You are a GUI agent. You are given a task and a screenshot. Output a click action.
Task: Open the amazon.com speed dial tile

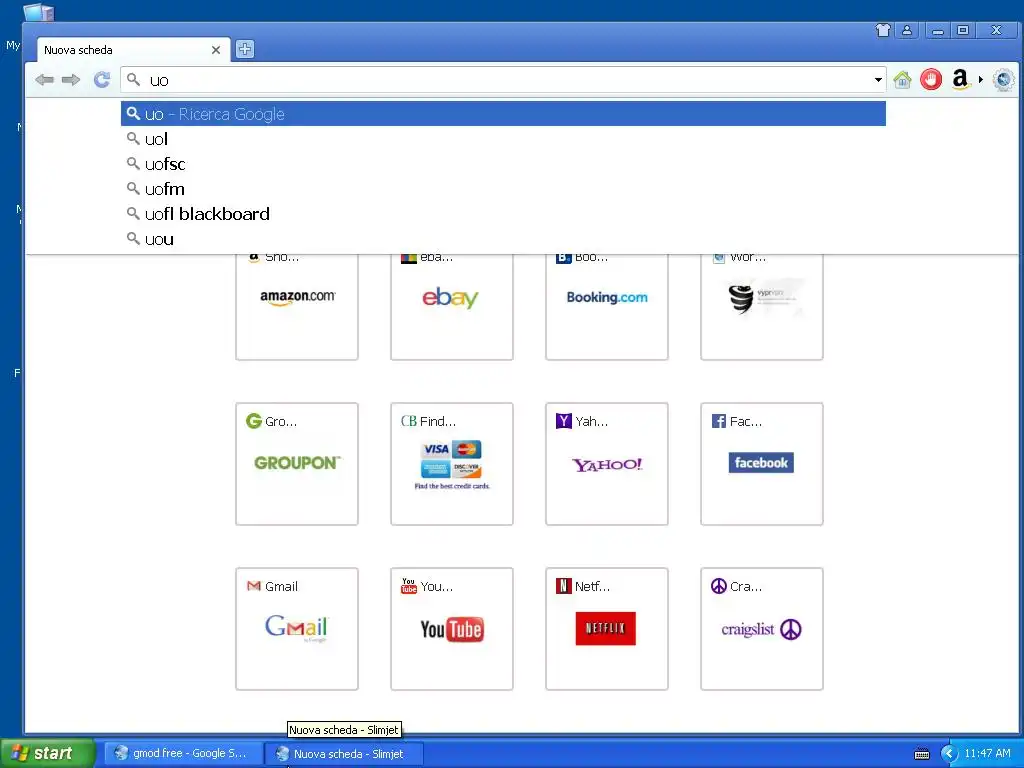(297, 306)
